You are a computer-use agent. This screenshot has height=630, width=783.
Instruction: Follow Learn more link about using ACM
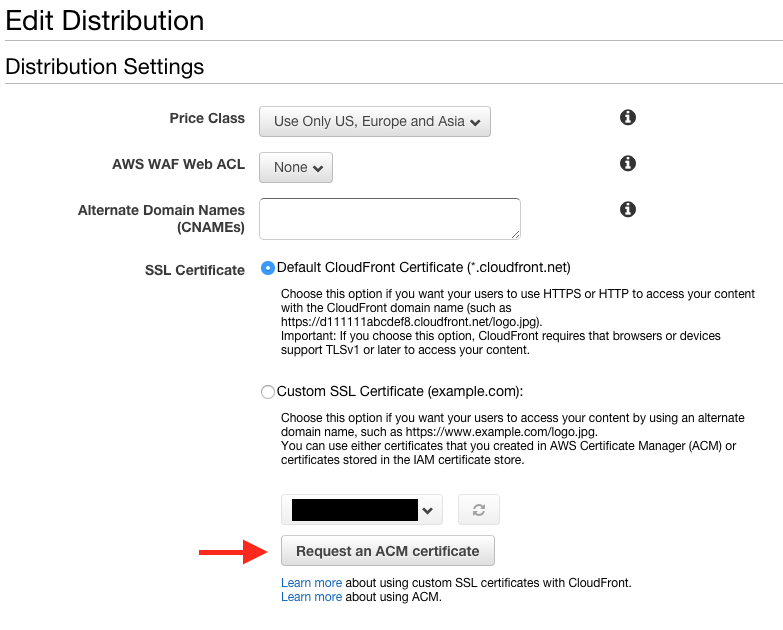coord(311,597)
